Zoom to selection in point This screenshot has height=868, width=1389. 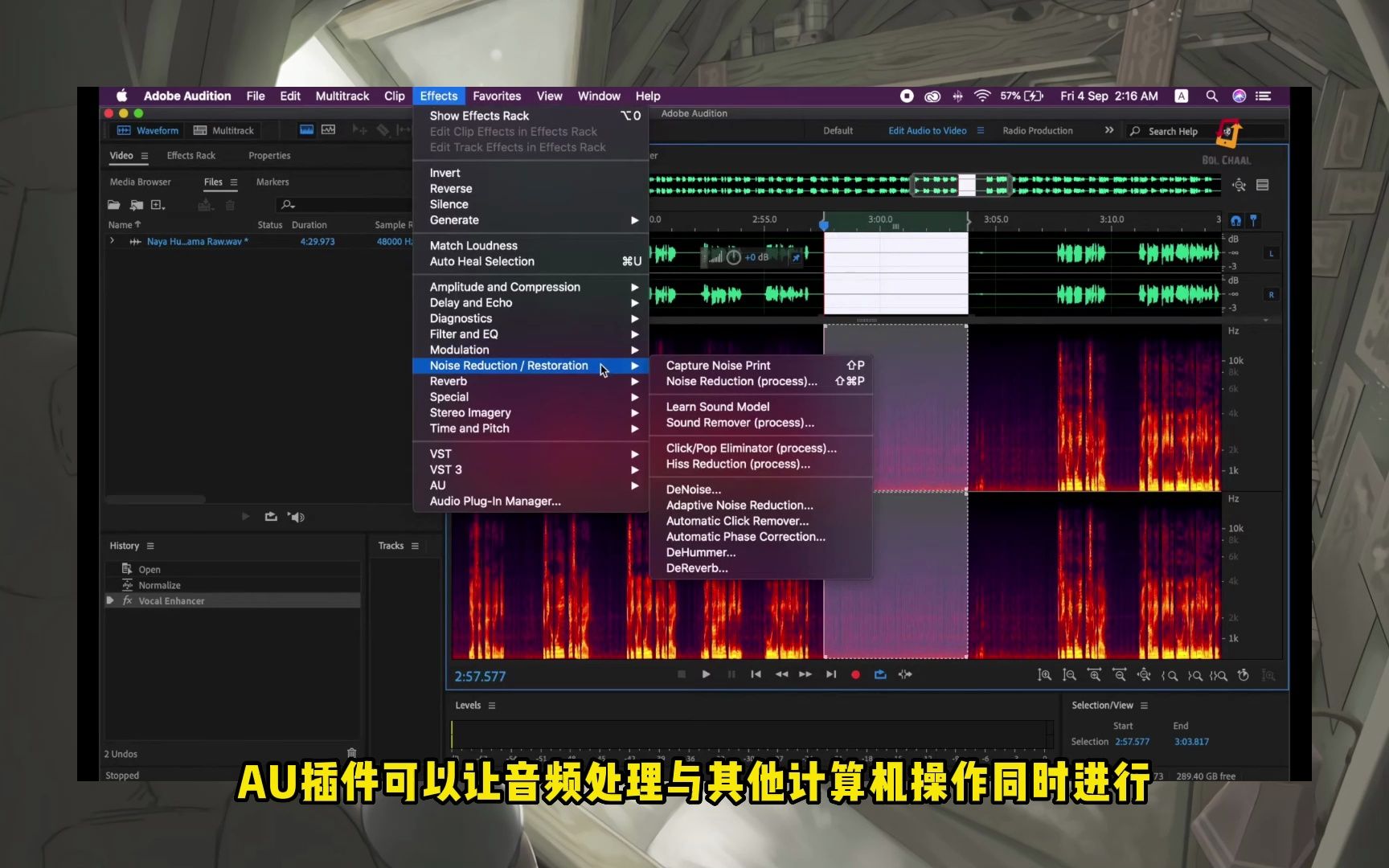tap(1169, 675)
